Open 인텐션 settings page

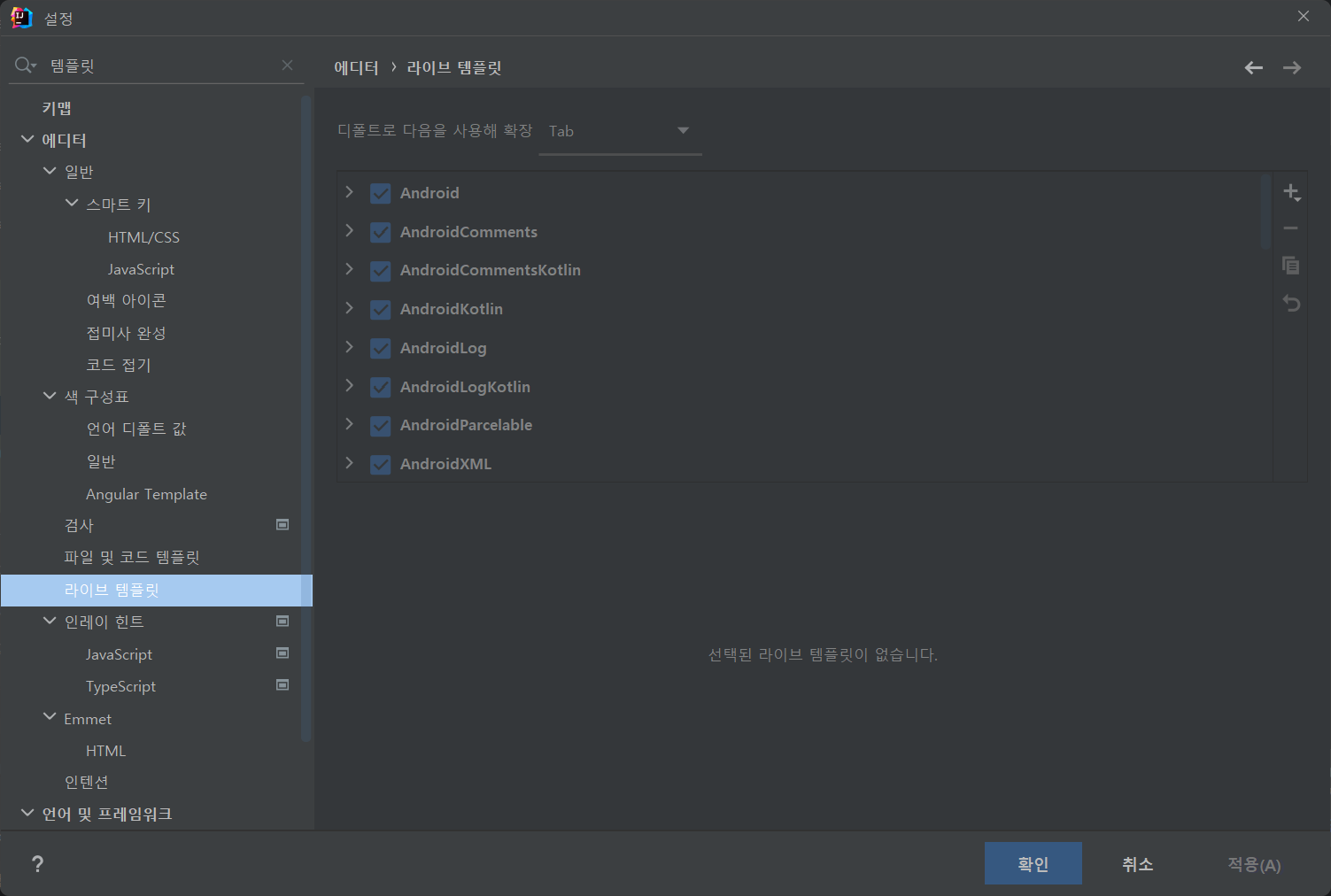86,783
